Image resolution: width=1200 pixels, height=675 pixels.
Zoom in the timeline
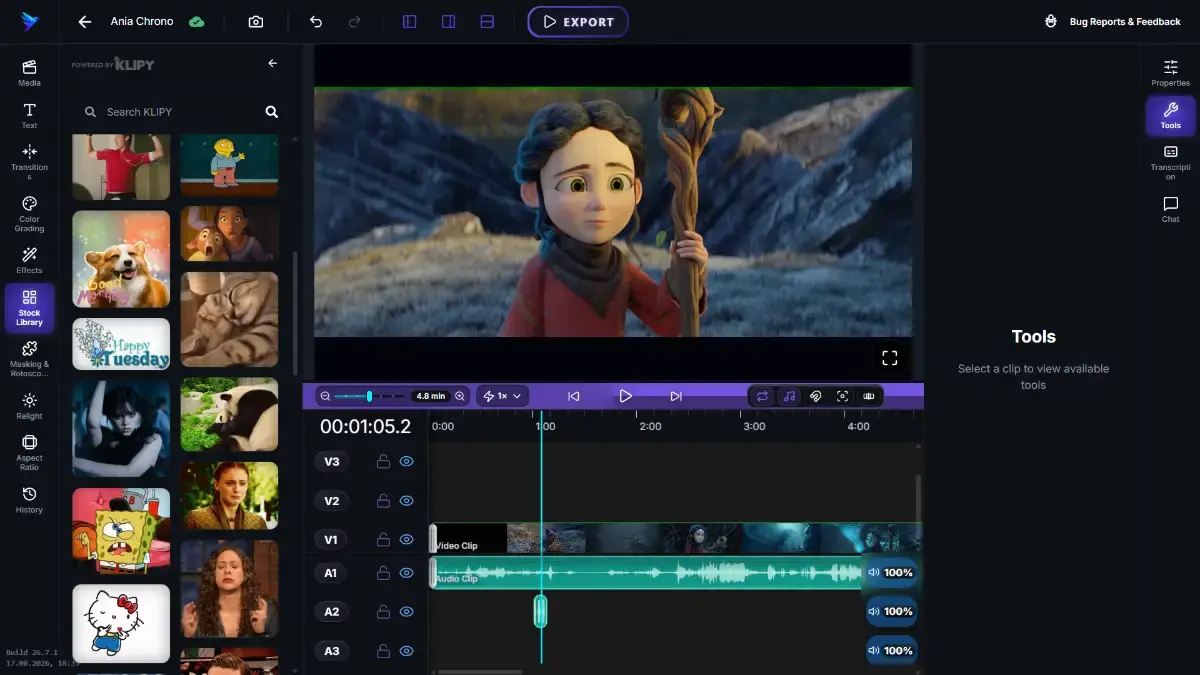pos(460,396)
